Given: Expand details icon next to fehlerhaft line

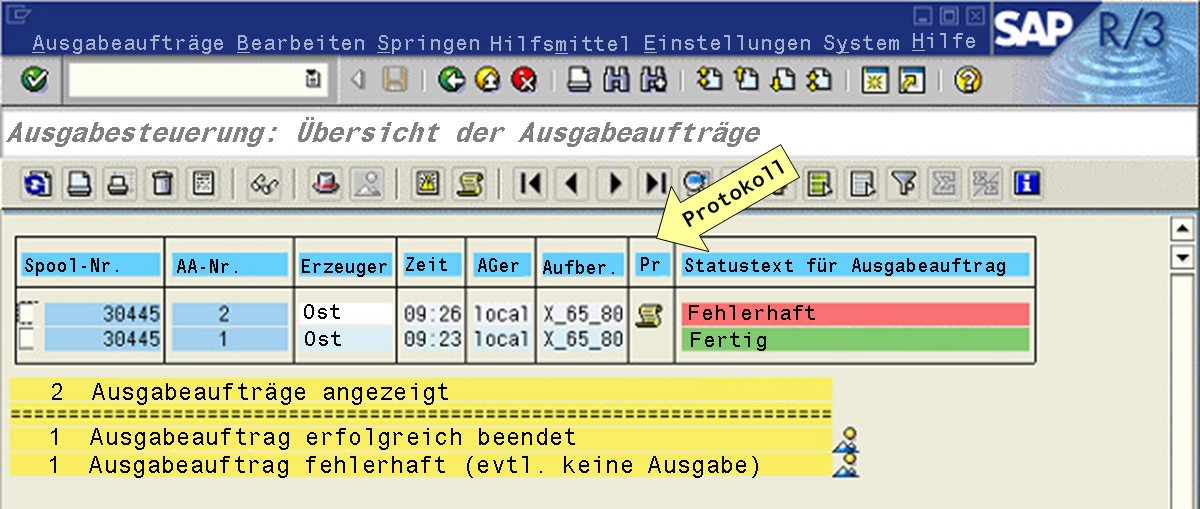Looking at the screenshot, I should 848,464.
